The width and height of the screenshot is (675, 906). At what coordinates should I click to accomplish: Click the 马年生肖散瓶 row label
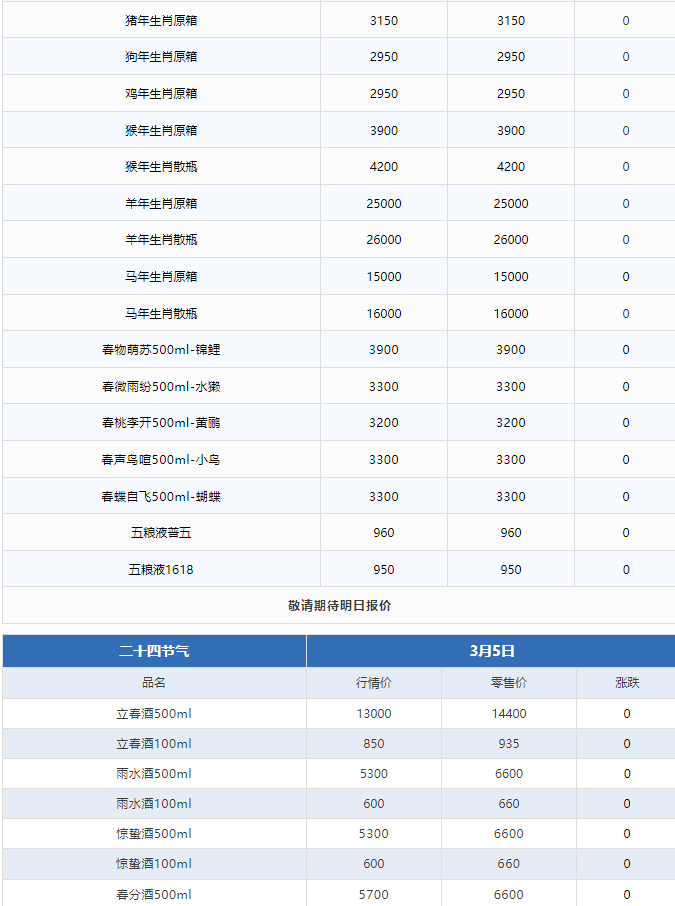pos(161,313)
